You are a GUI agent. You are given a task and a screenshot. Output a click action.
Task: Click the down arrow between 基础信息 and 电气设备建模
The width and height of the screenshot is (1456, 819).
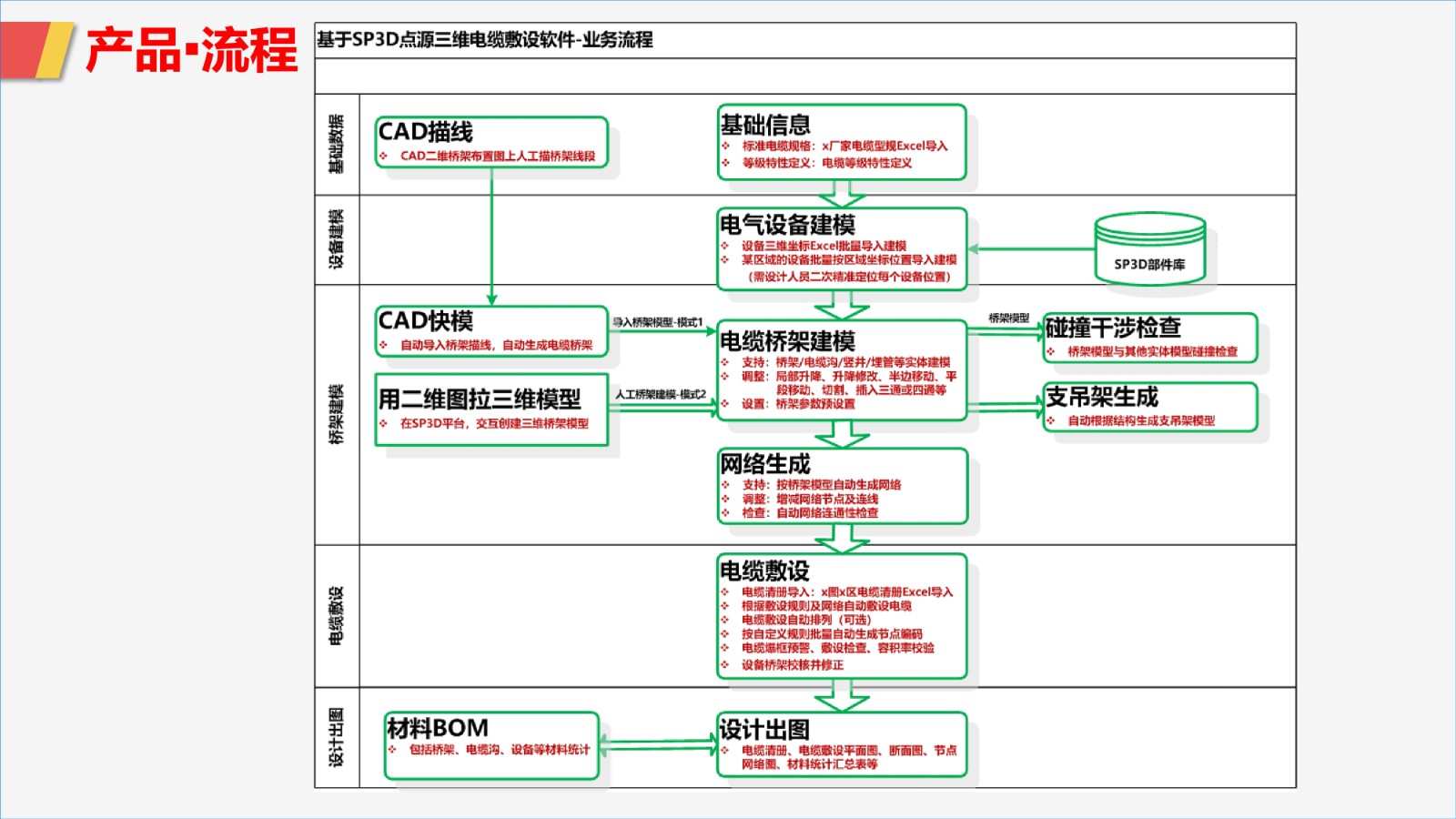click(842, 193)
